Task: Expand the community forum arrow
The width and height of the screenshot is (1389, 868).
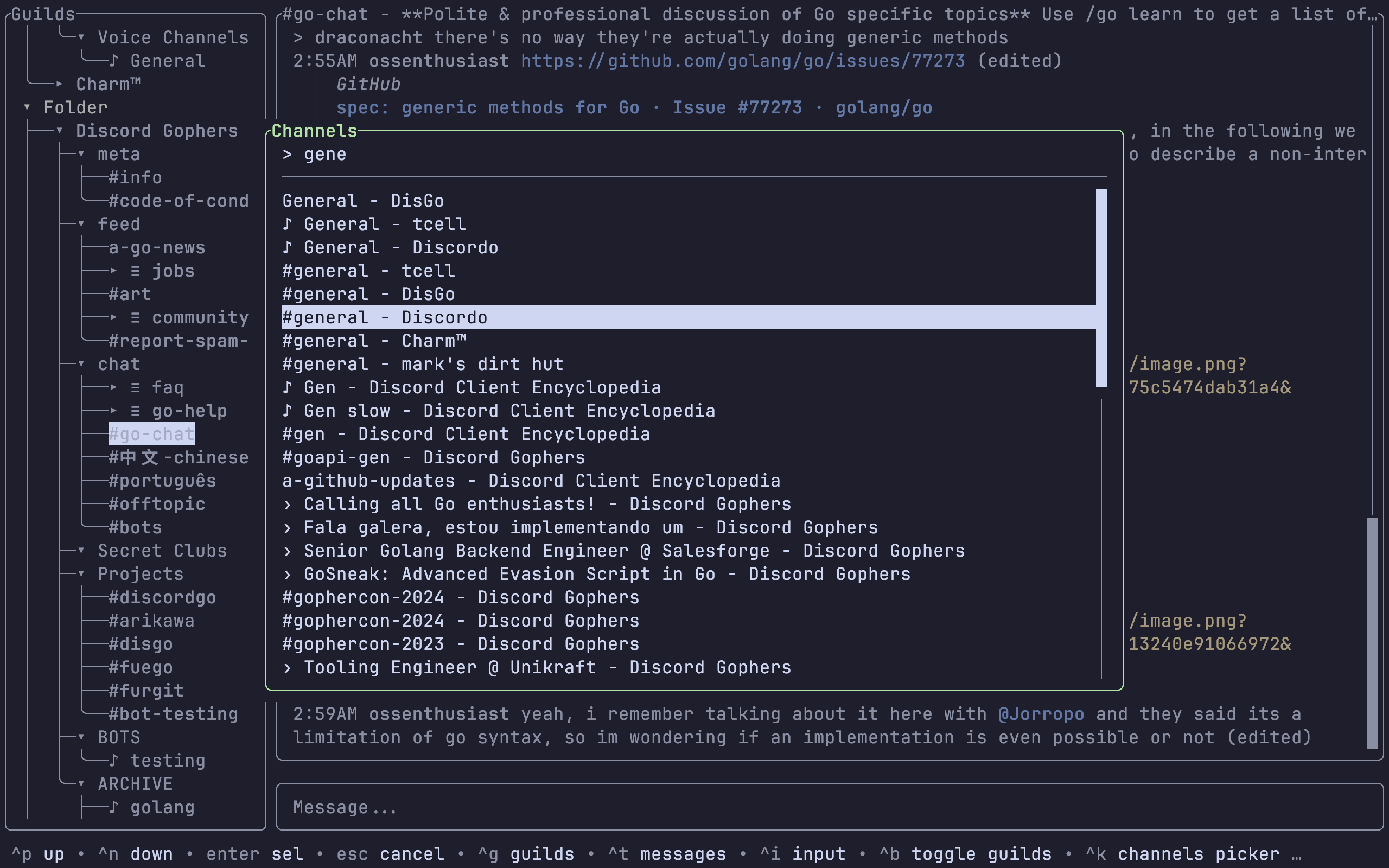Action: point(113,317)
